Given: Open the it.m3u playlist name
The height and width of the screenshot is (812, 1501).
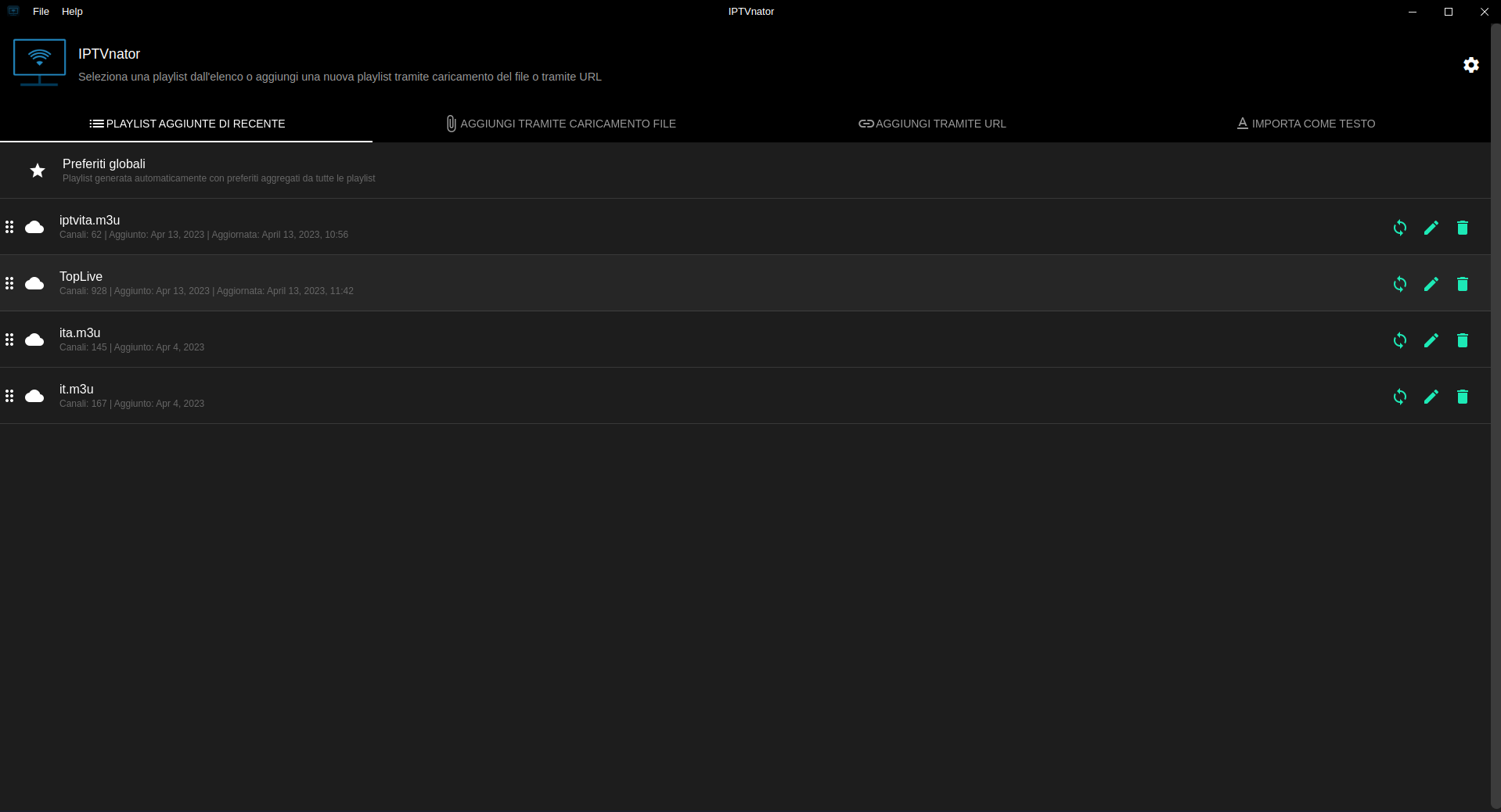Looking at the screenshot, I should 76,390.
